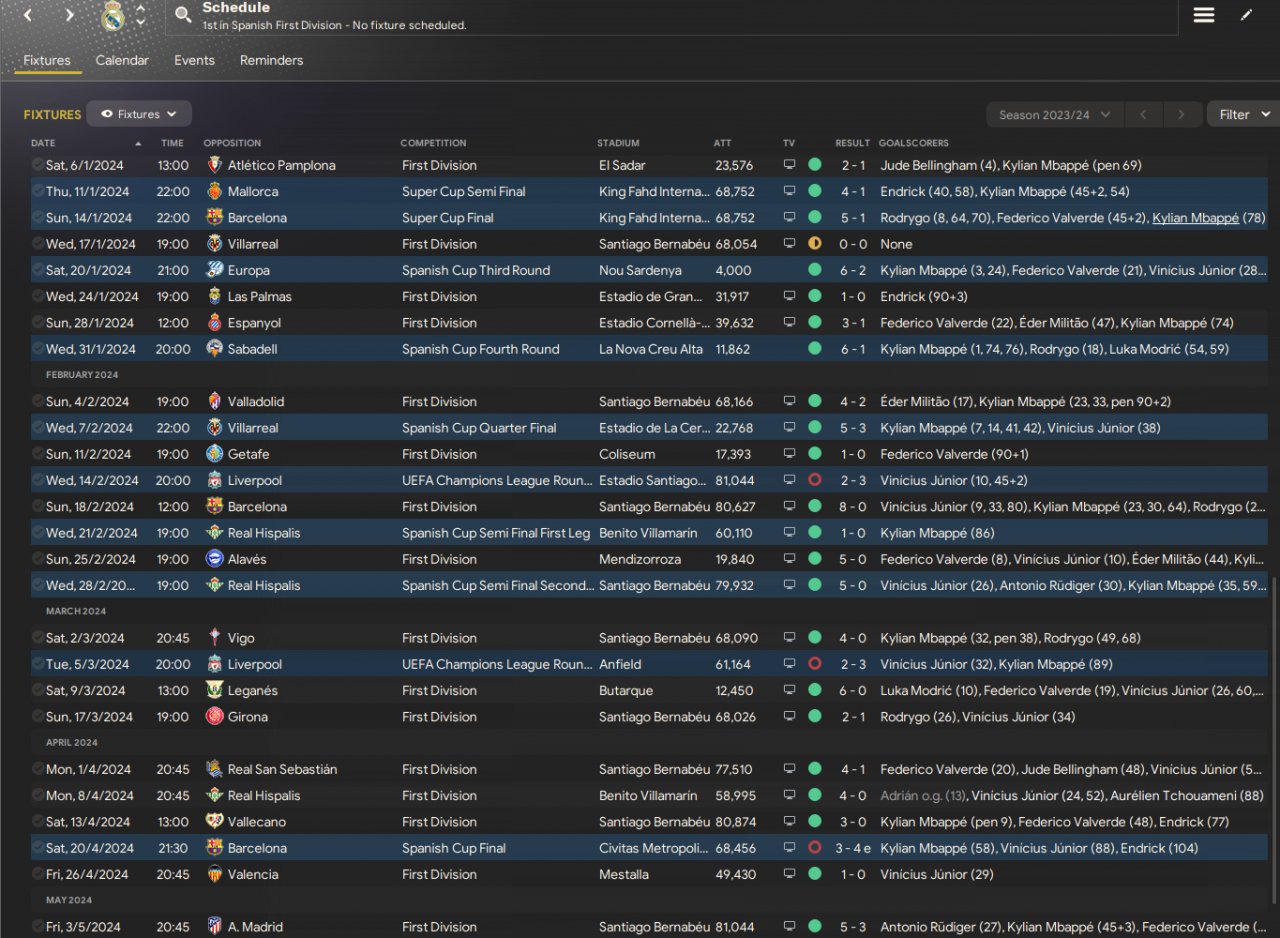Click the Mallorca club crest
The image size is (1280, 938).
coord(214,191)
